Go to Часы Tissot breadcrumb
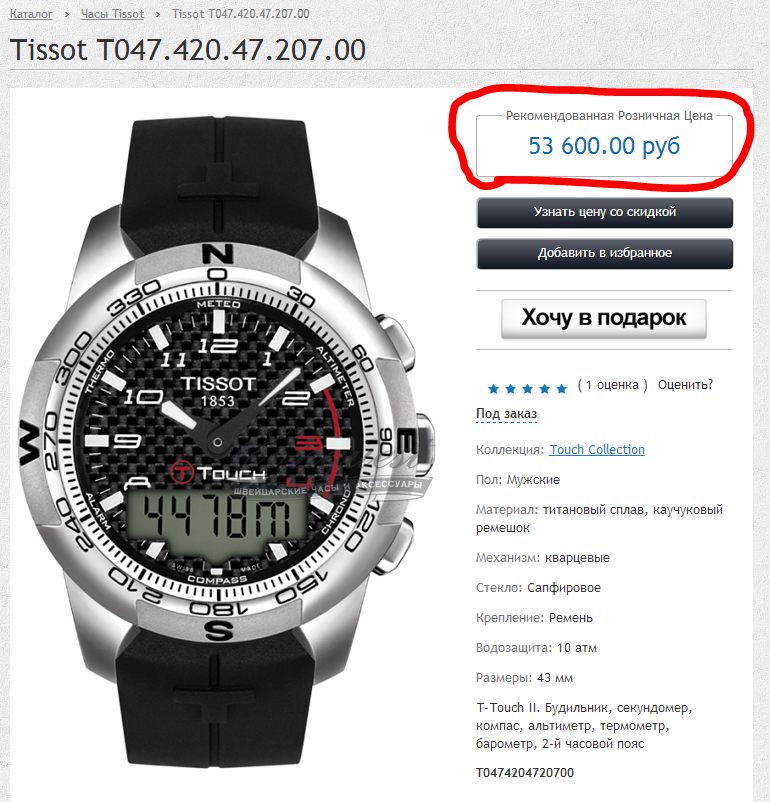The width and height of the screenshot is (770, 802). 112,14
